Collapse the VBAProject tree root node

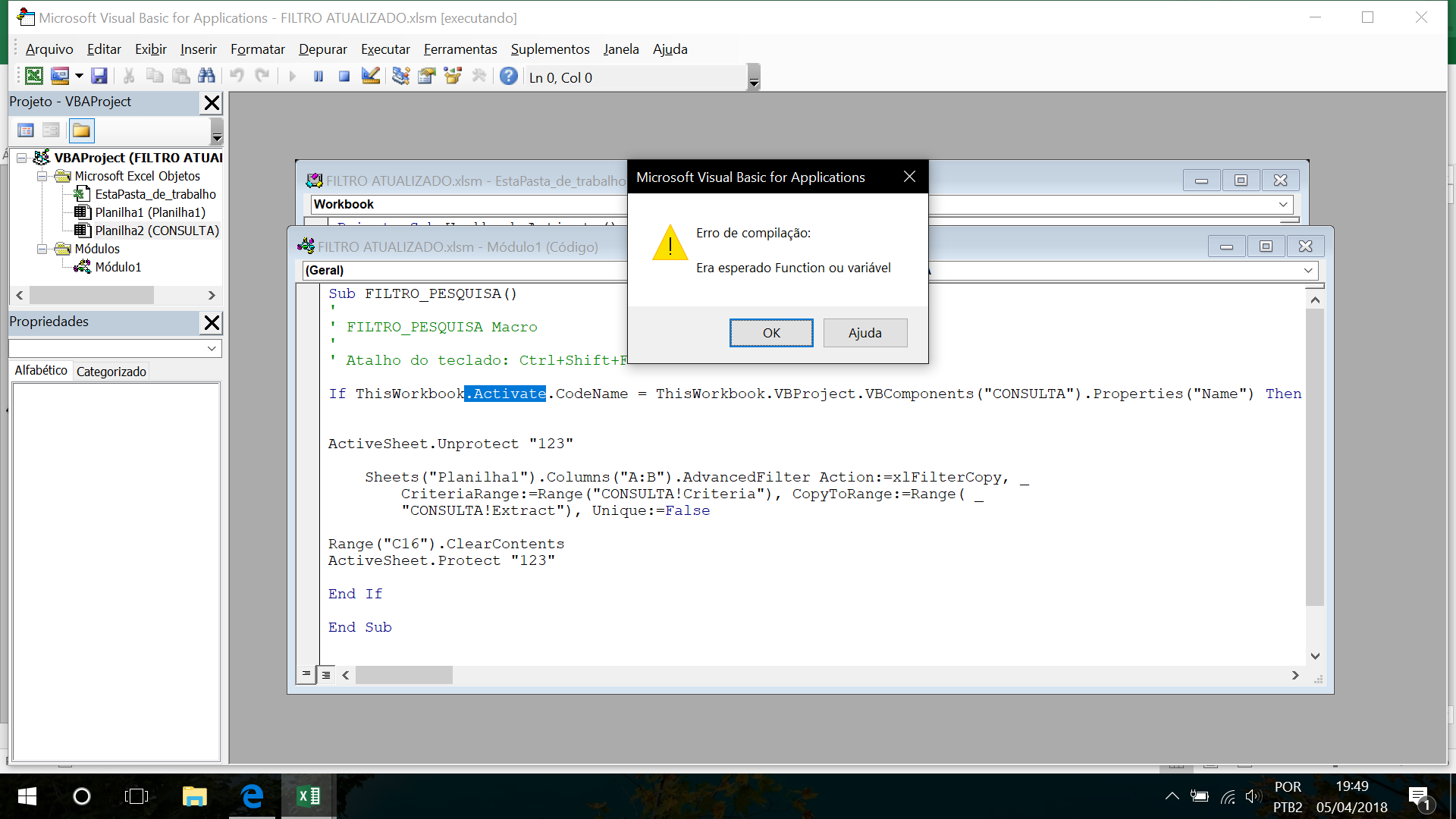pos(22,158)
